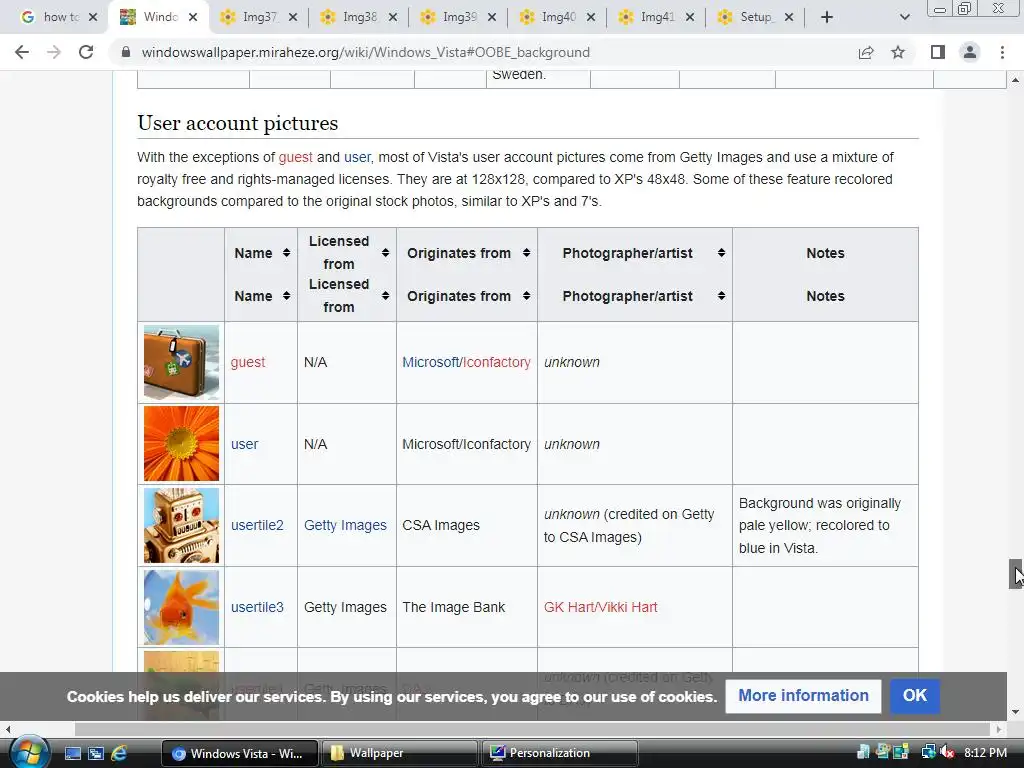This screenshot has height=768, width=1024.
Task: Reload the current page
Action: pos(86,52)
